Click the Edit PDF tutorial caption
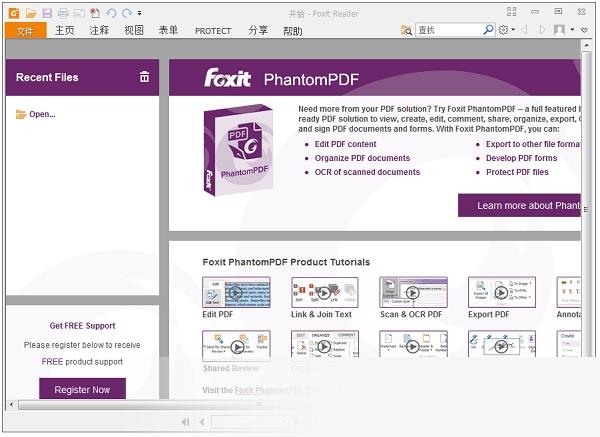 point(217,314)
